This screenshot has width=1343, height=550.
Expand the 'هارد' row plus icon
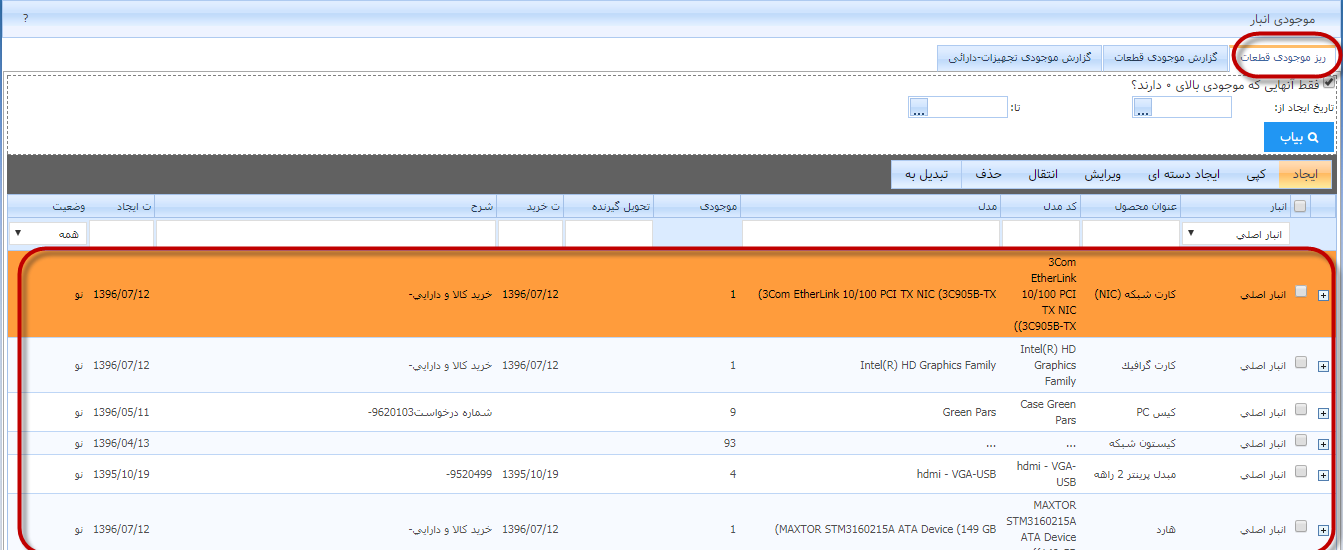pos(1324,530)
